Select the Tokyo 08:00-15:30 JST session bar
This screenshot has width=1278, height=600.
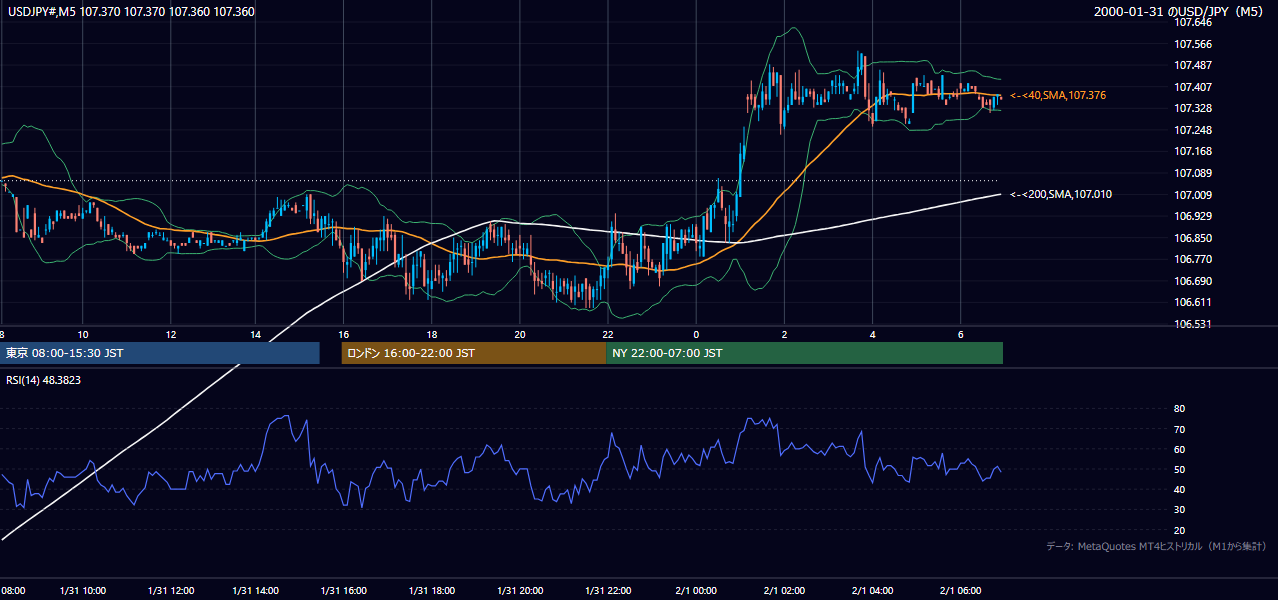[159, 353]
